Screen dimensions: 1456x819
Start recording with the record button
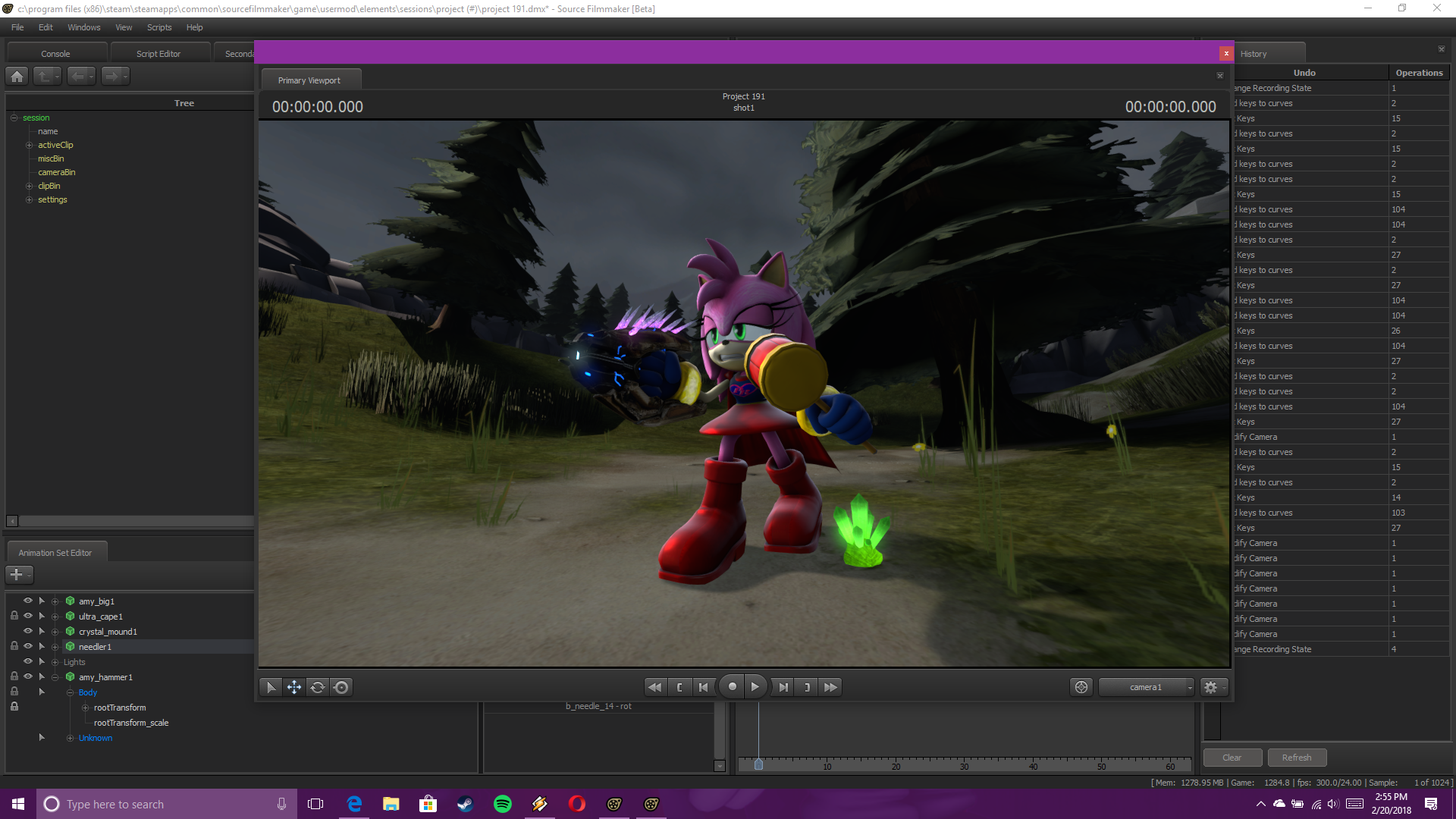pos(732,687)
